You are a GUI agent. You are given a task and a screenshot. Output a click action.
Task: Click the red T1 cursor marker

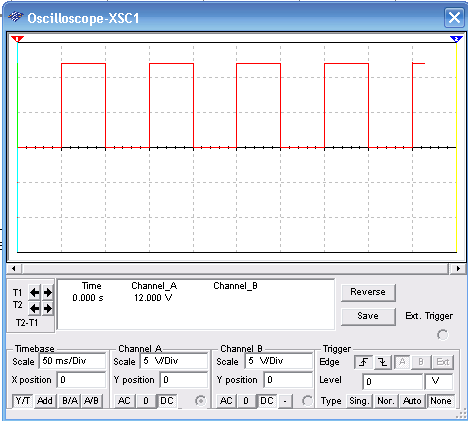click(17, 39)
